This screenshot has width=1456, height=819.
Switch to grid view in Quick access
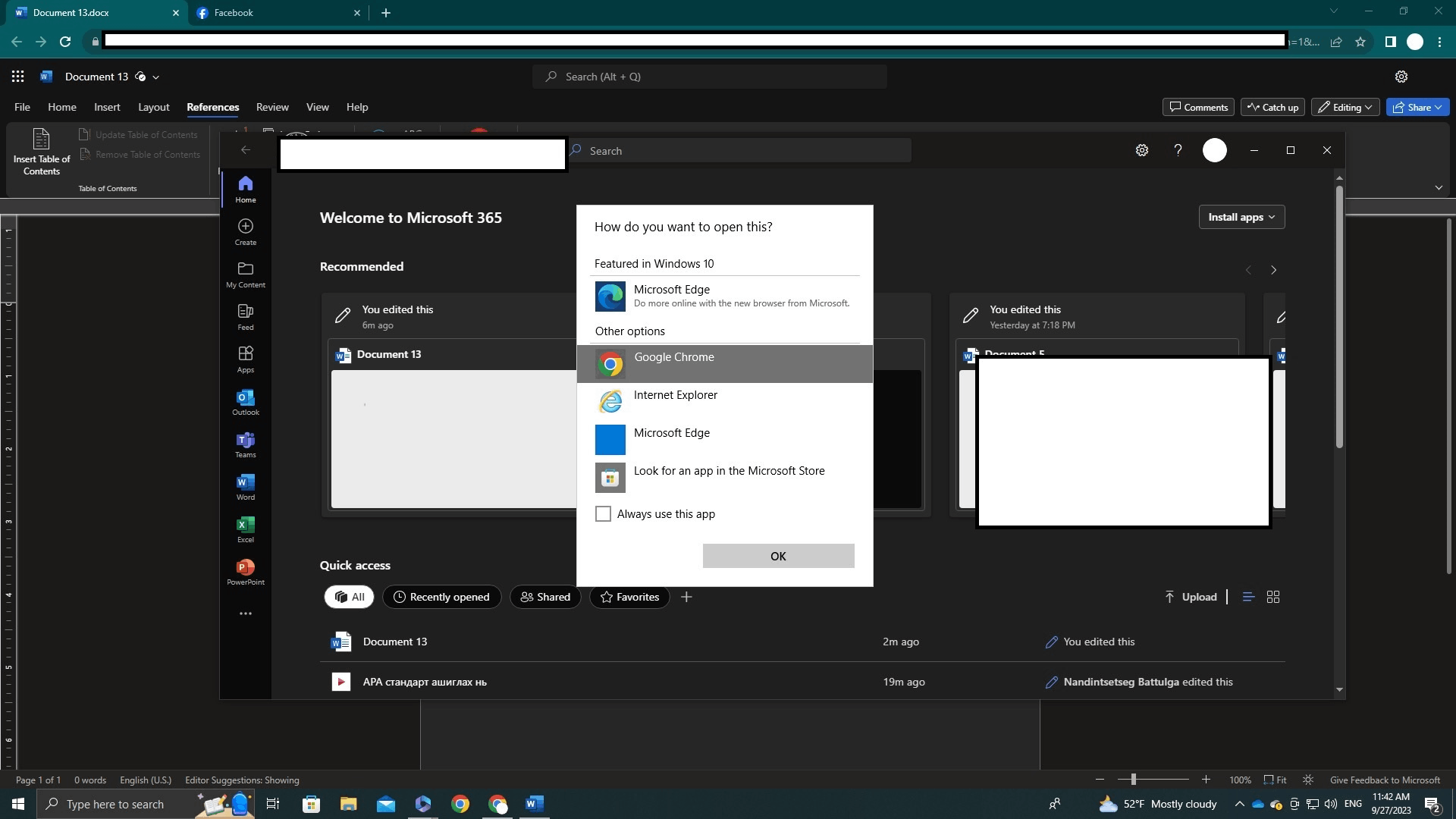1273,597
